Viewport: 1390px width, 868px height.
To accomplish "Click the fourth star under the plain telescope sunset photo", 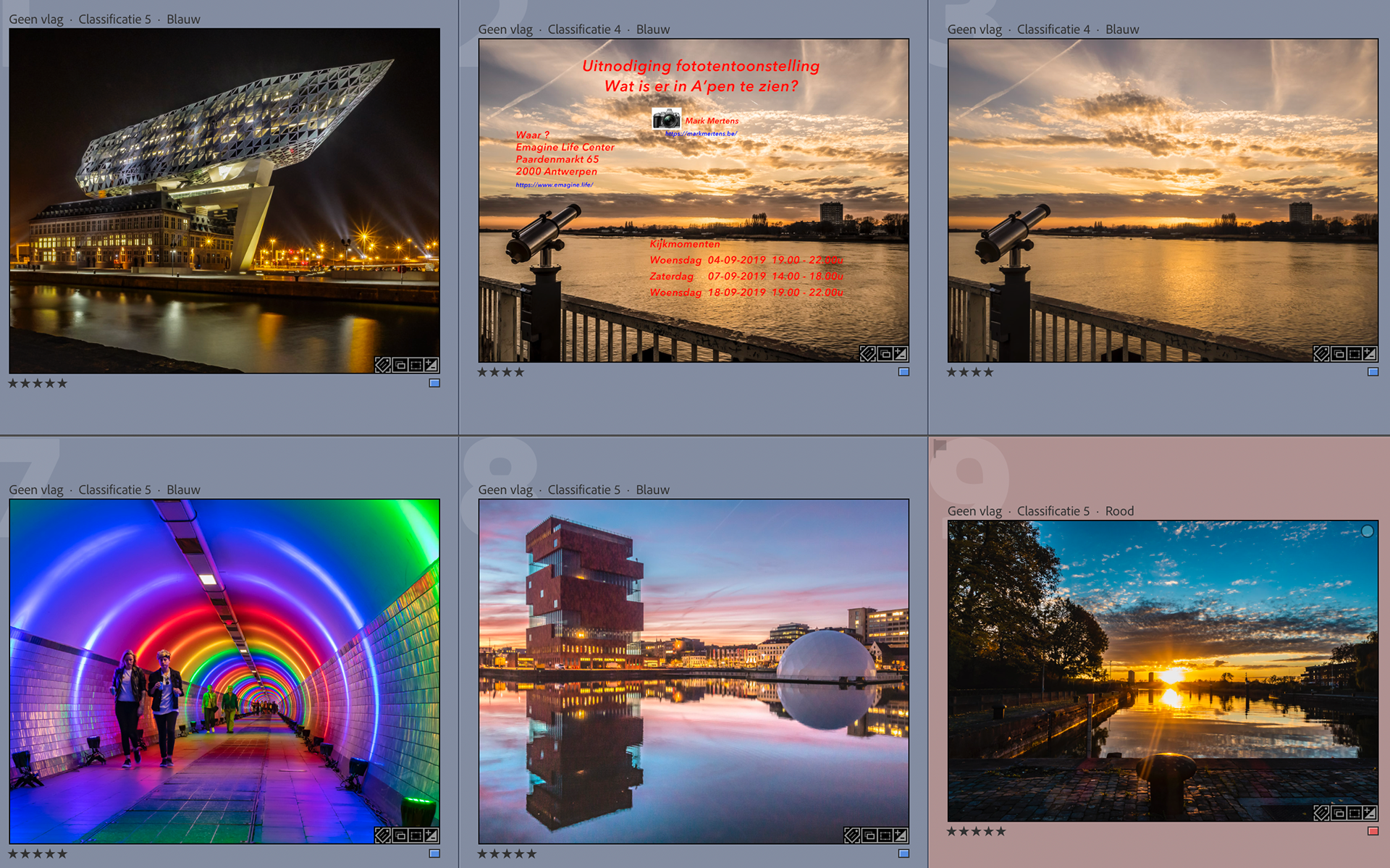I will (x=988, y=372).
